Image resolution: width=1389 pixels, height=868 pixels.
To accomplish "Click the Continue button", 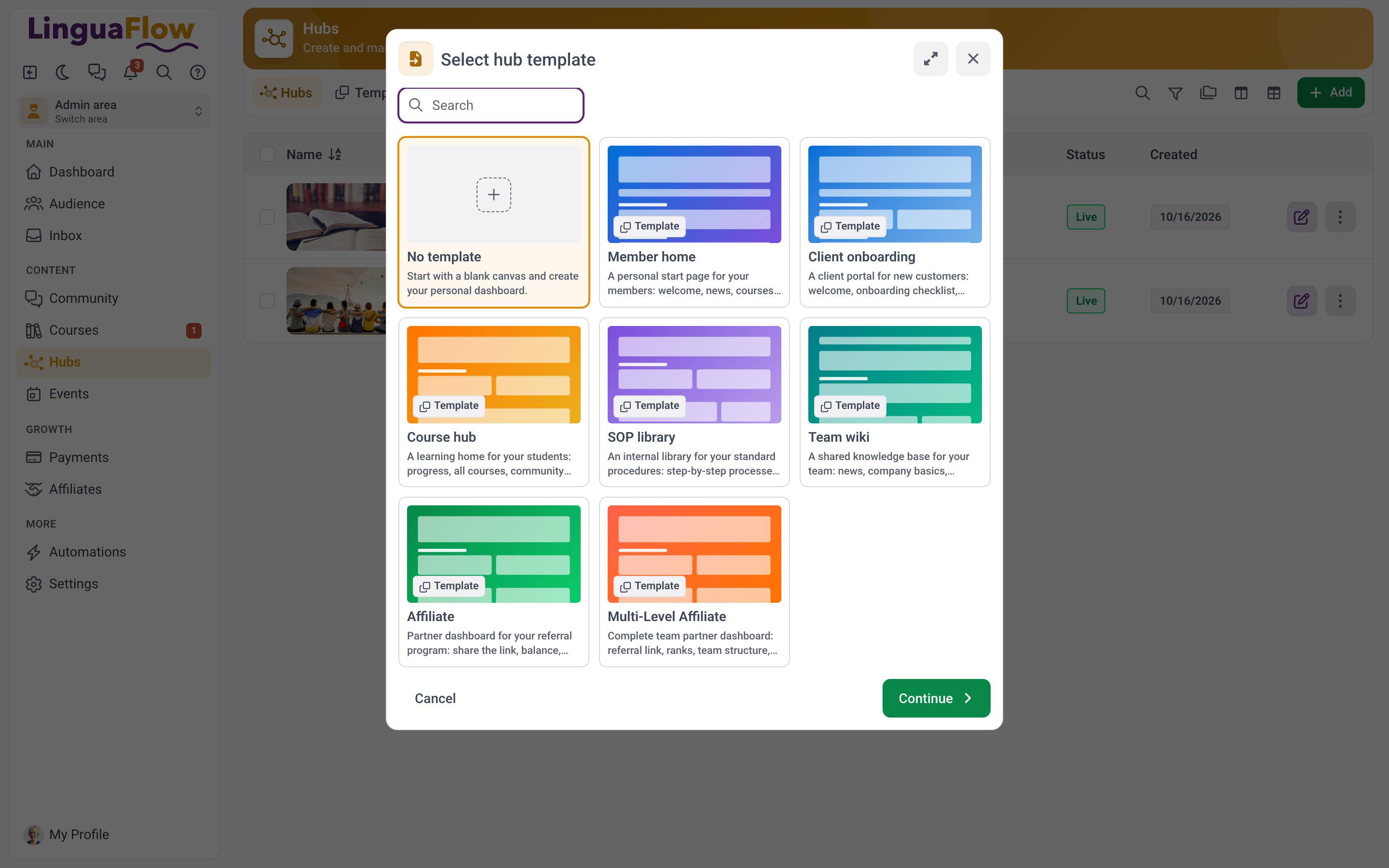I will [x=936, y=698].
